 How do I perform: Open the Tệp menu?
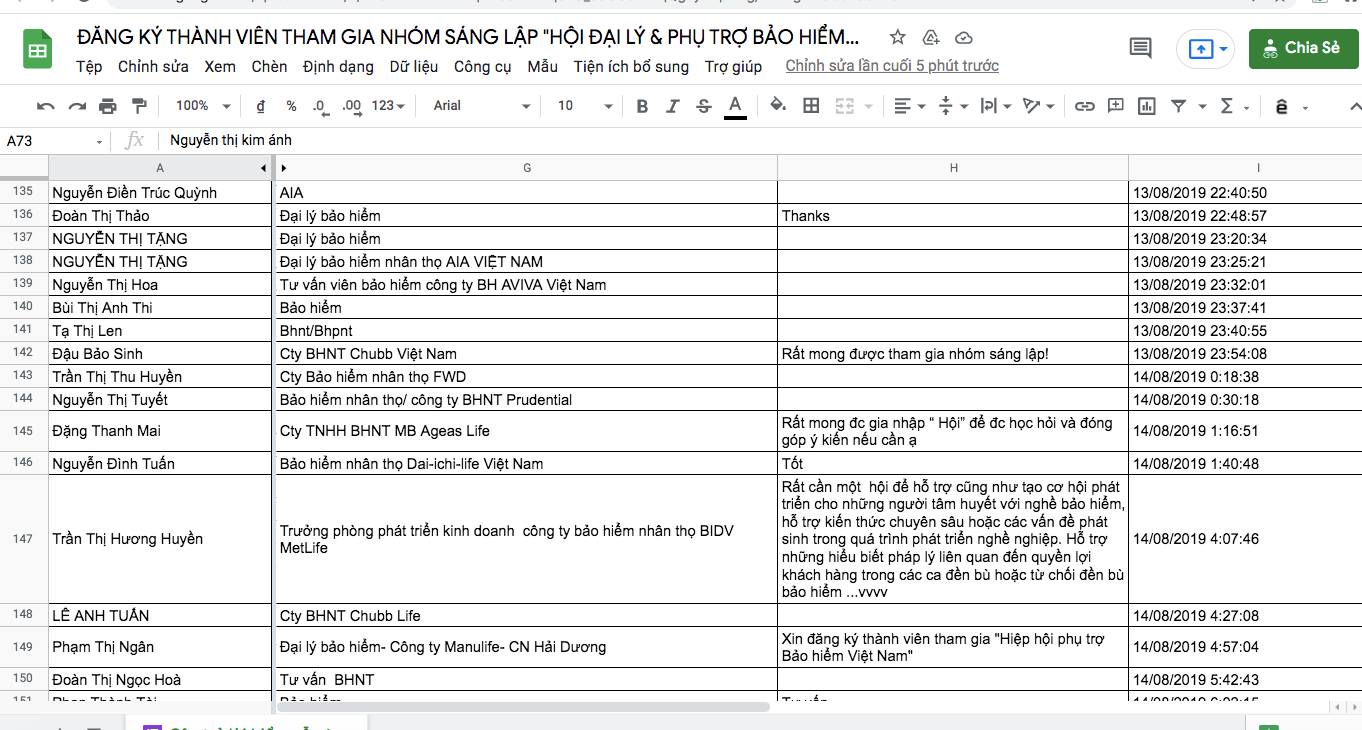click(89, 66)
